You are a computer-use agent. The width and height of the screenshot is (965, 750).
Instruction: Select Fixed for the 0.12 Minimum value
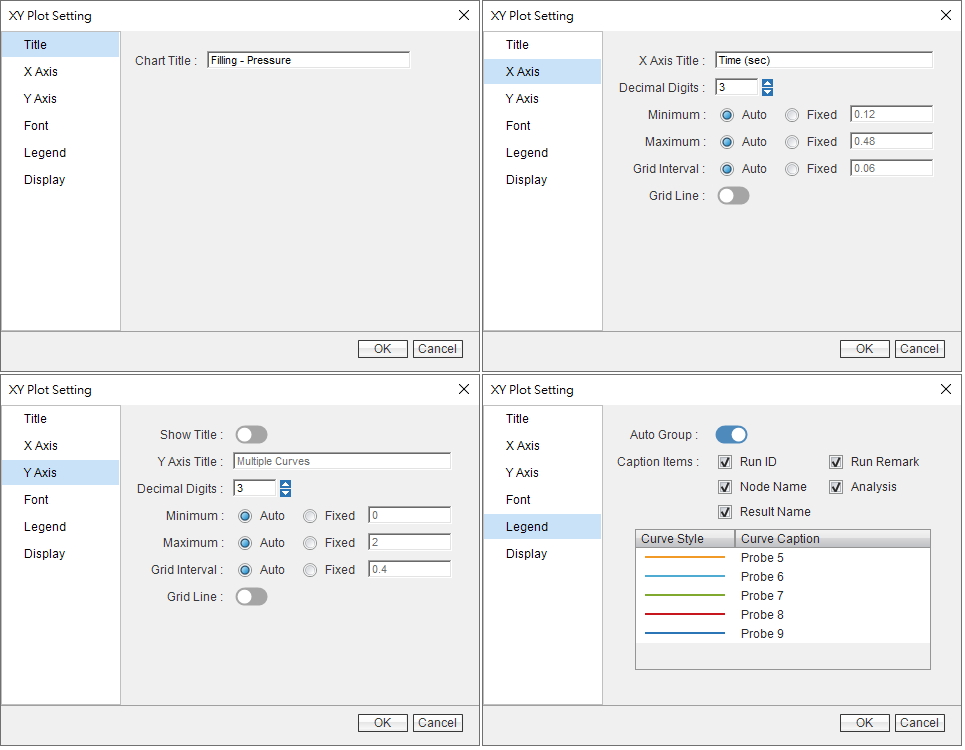coord(792,115)
